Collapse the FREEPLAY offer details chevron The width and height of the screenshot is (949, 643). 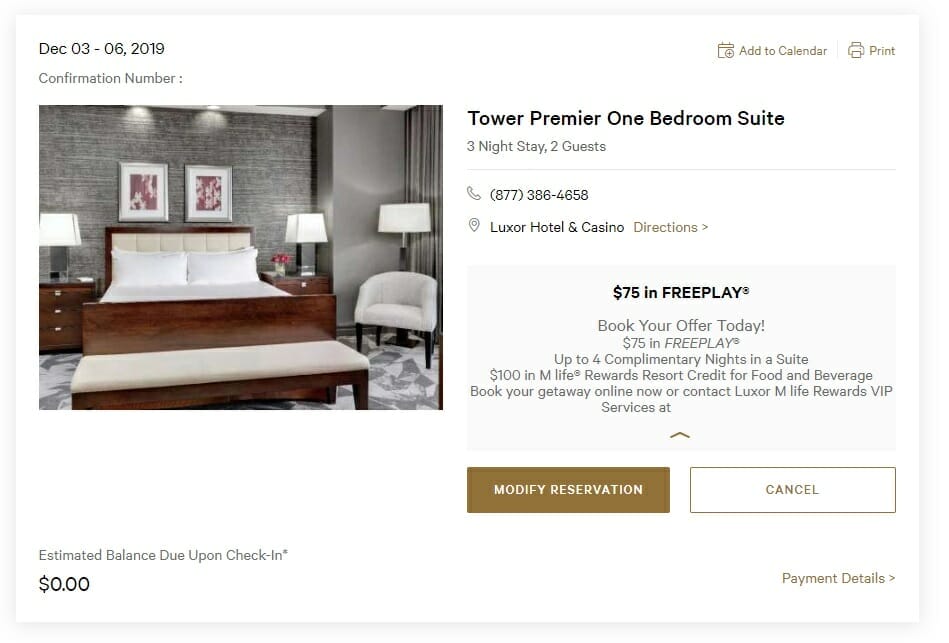(x=681, y=434)
